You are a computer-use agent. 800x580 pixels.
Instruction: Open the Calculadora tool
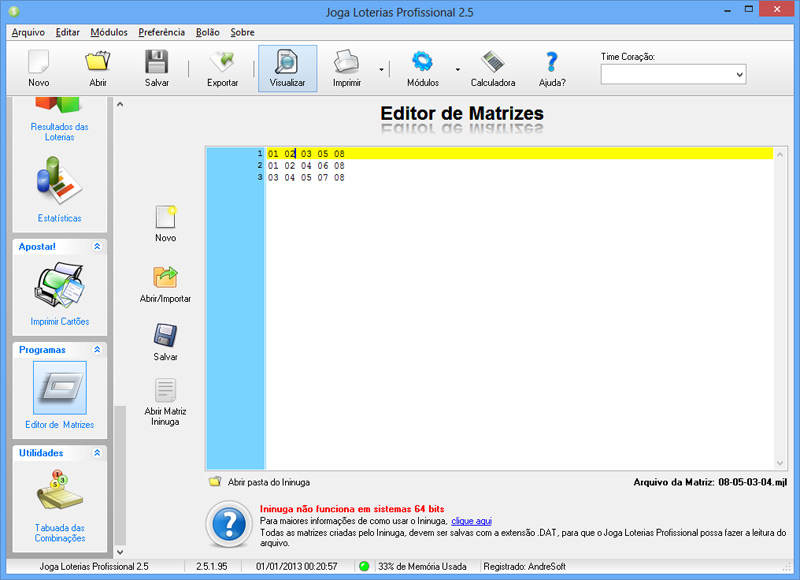tap(493, 67)
